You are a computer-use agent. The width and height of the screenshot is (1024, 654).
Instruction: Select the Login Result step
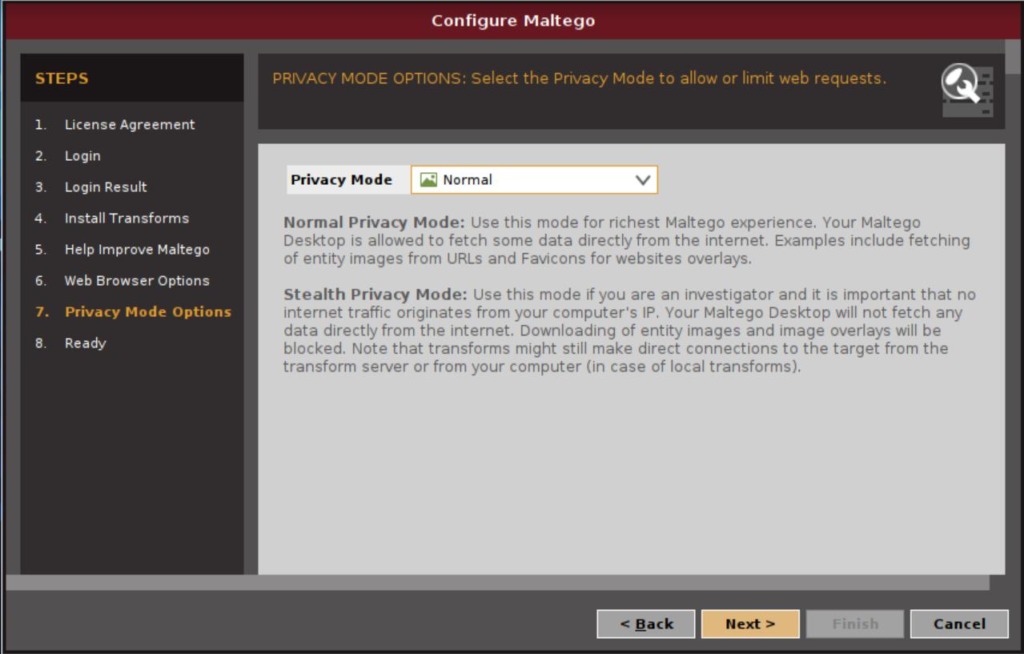pos(105,187)
